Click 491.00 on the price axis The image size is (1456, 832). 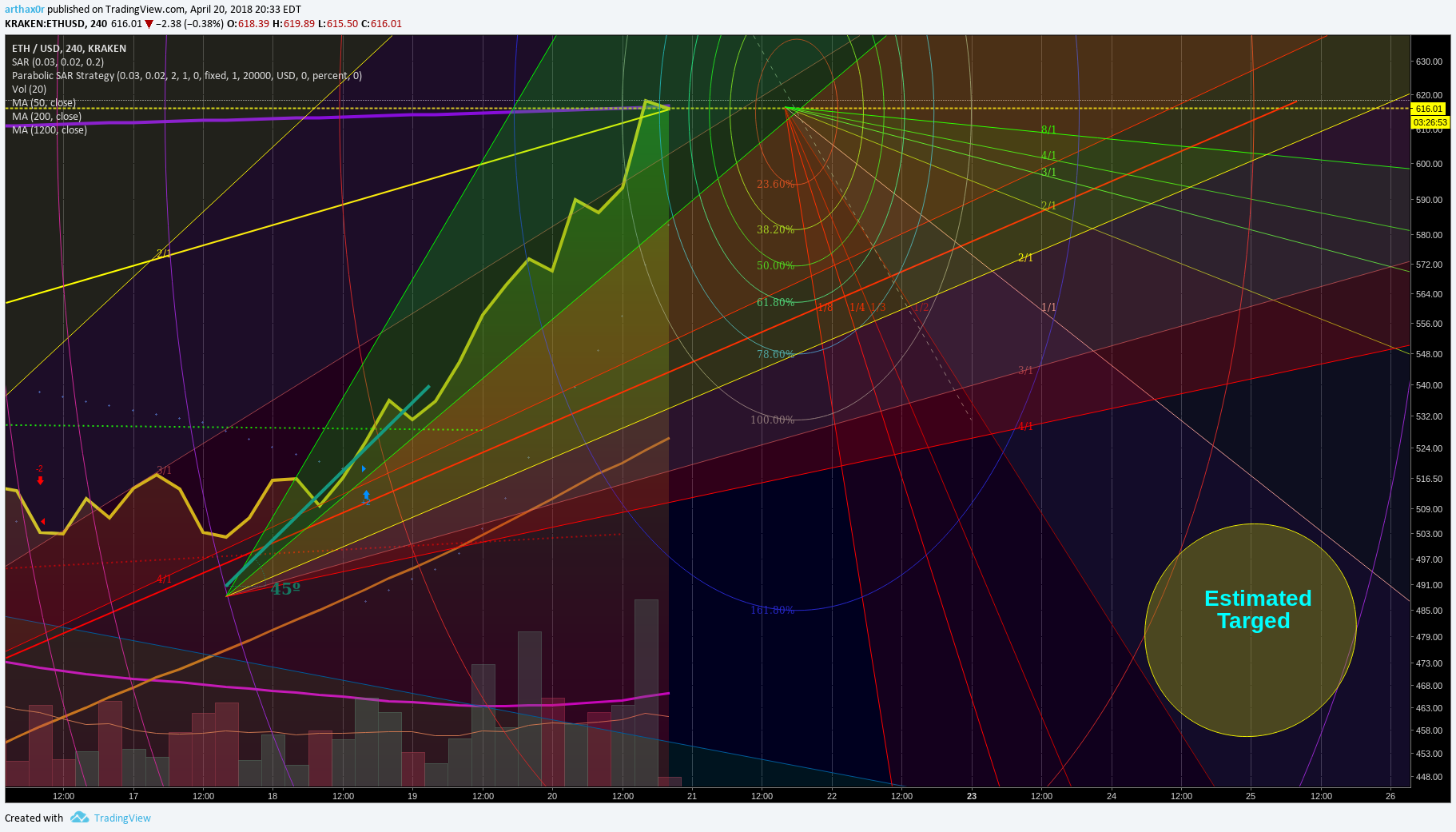click(1429, 585)
